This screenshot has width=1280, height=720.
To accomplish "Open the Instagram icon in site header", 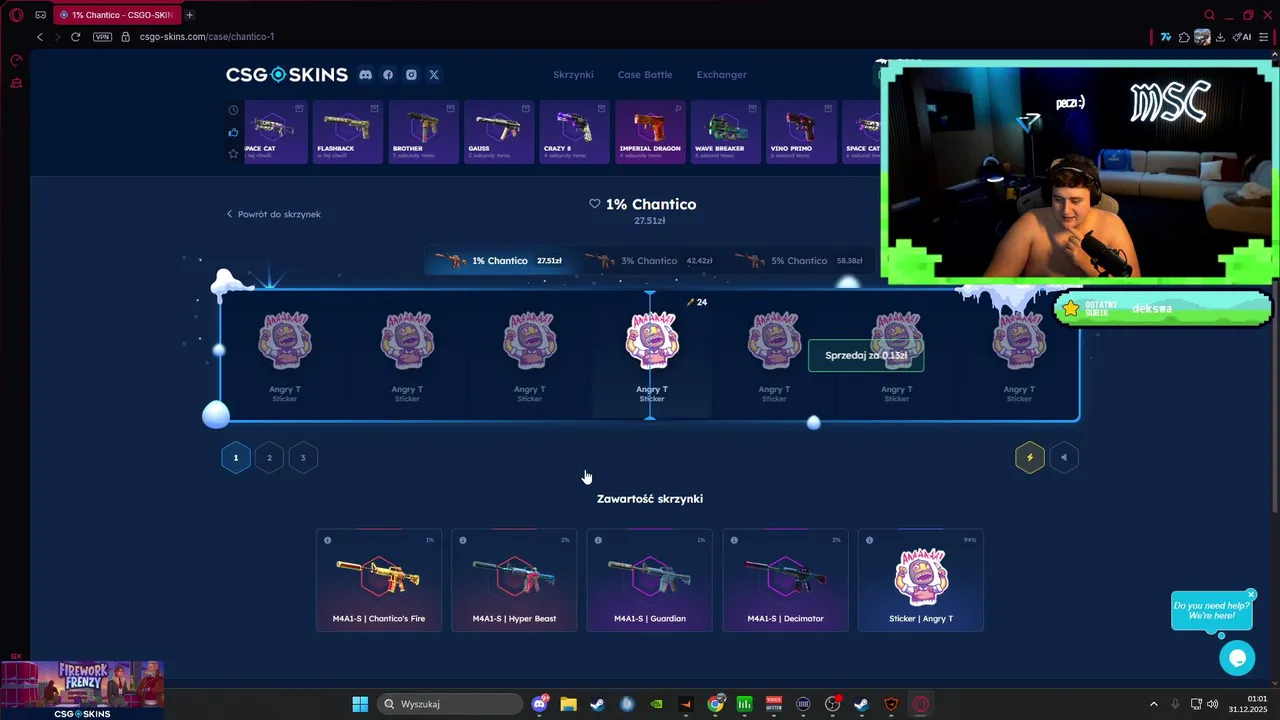I will click(x=411, y=75).
